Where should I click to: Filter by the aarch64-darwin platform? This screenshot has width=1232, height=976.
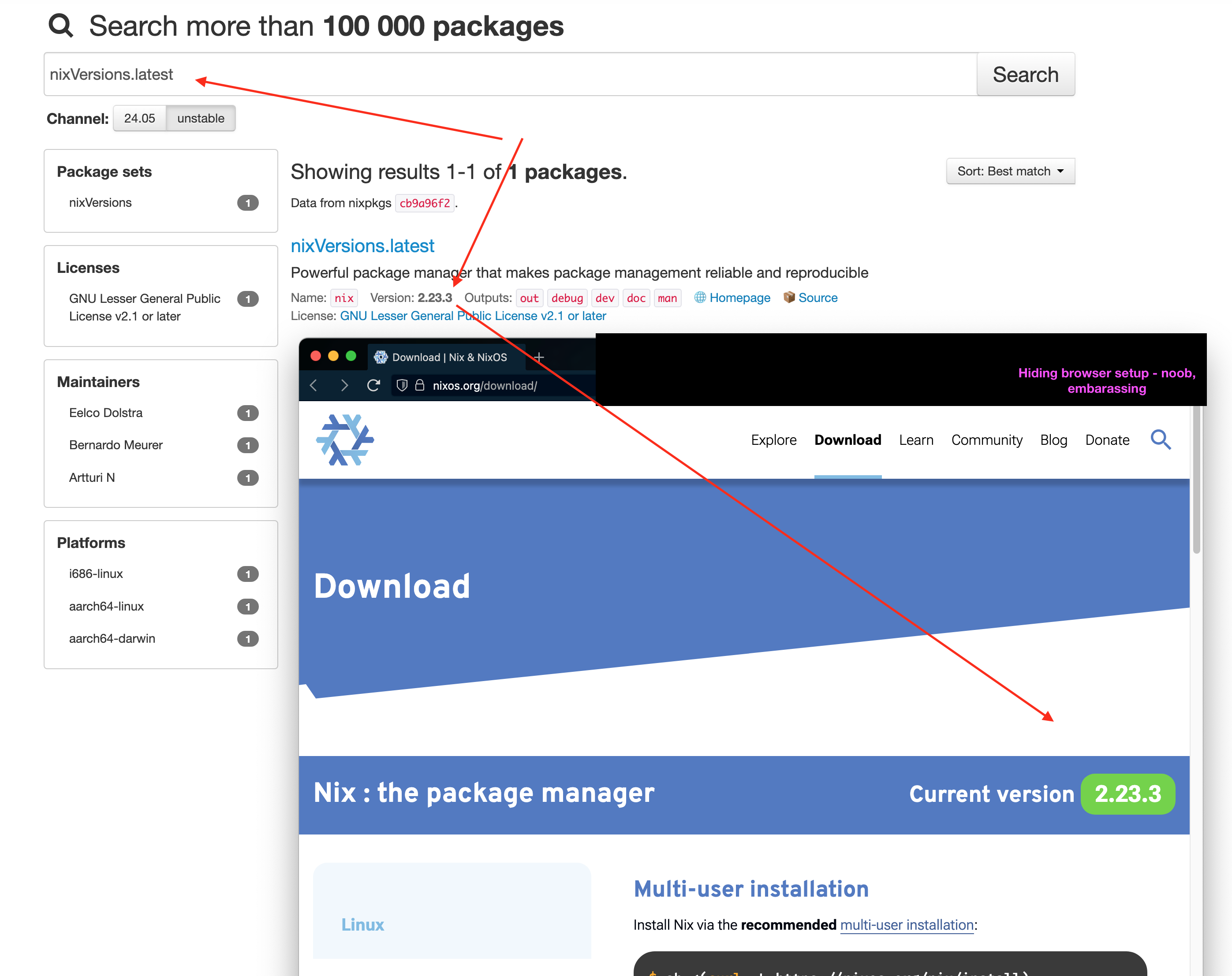[x=112, y=638]
